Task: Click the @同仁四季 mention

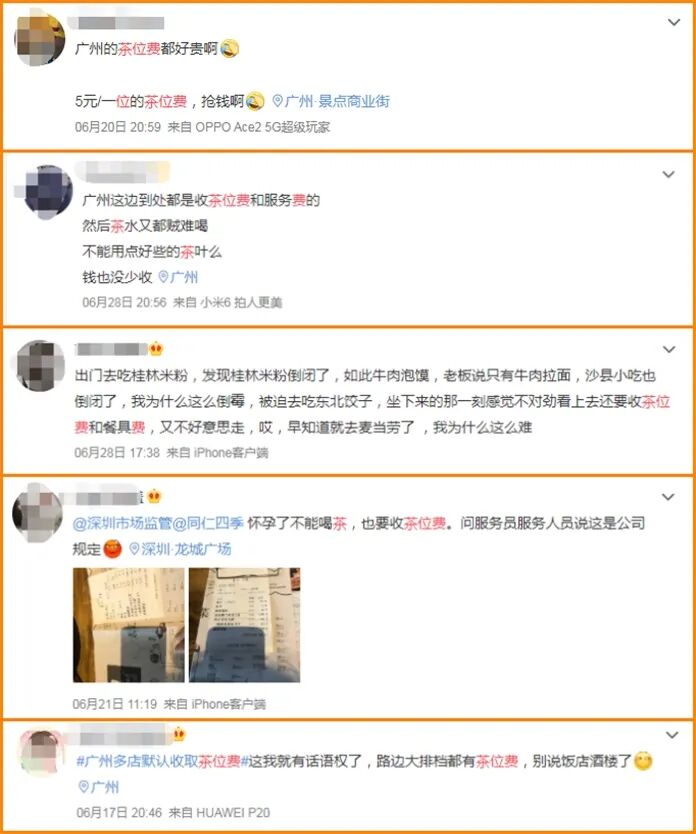Action: click(x=208, y=523)
